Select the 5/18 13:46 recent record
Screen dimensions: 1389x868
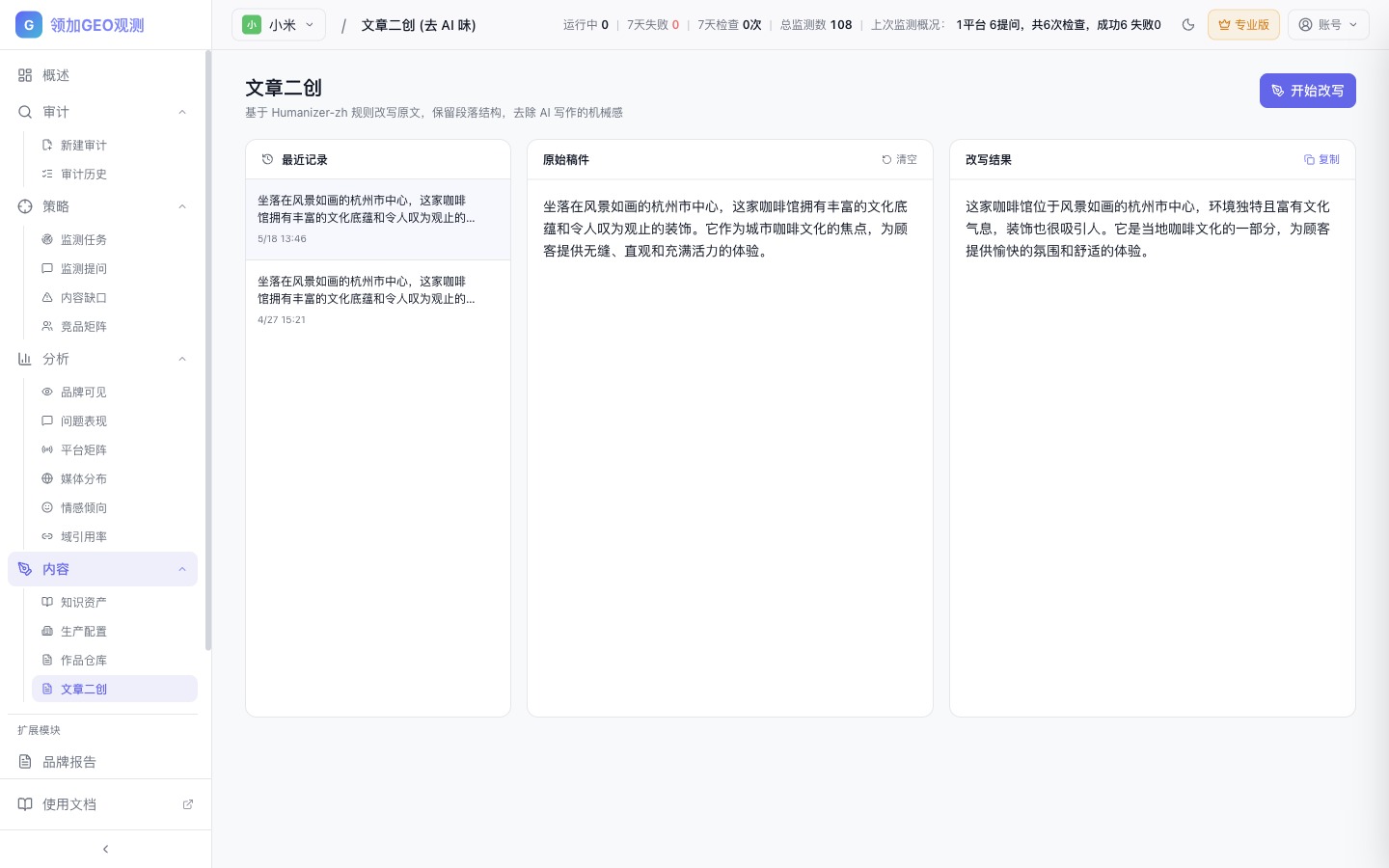(x=378, y=219)
